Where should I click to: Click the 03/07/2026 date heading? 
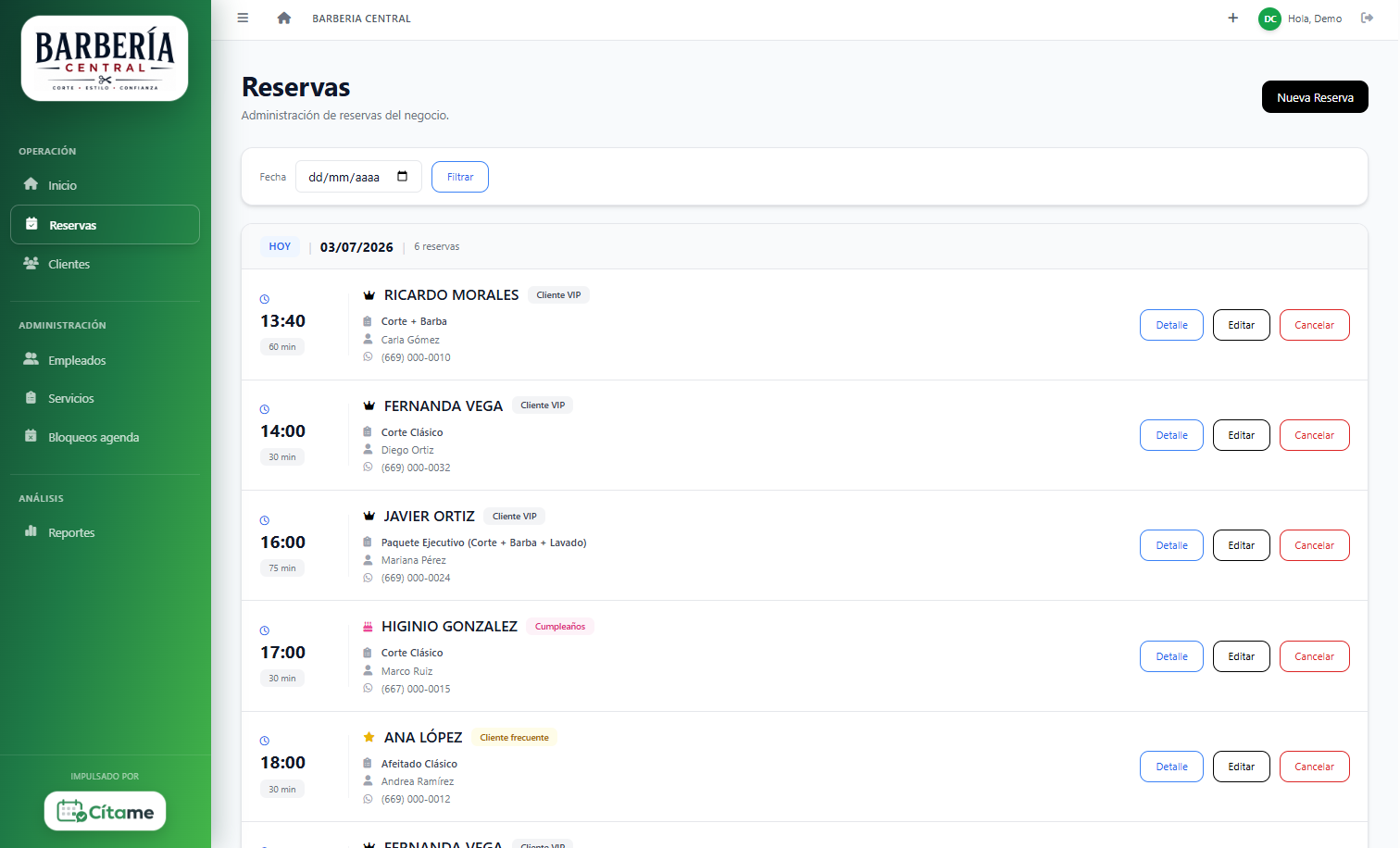pos(356,247)
